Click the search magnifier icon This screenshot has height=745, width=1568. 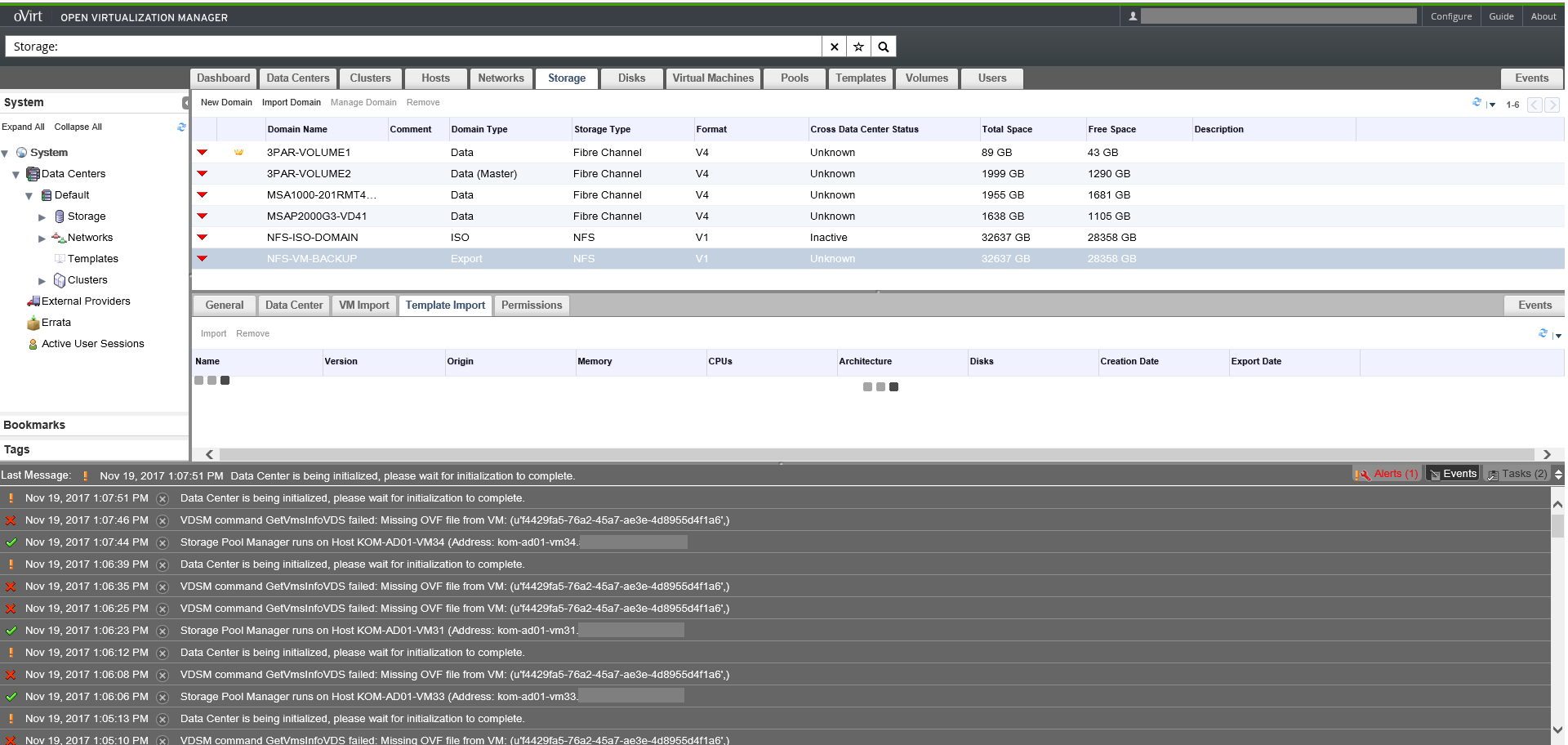pyautogui.click(x=883, y=47)
